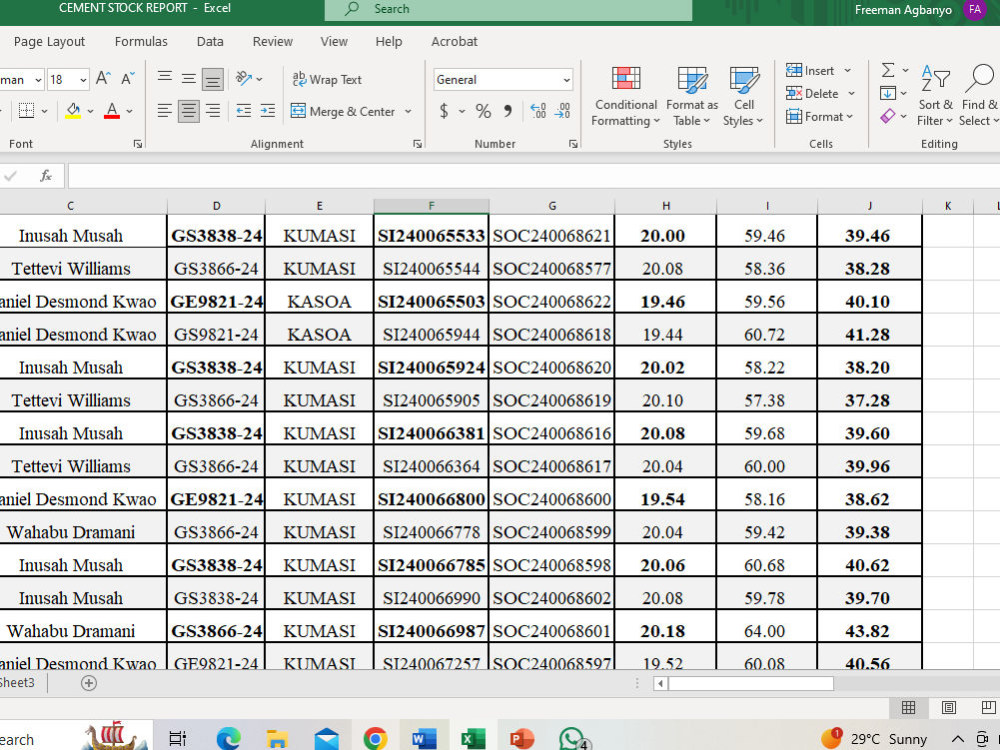Viewport: 1000px width, 750px height.
Task: Open the Formulas tab
Action: click(141, 41)
